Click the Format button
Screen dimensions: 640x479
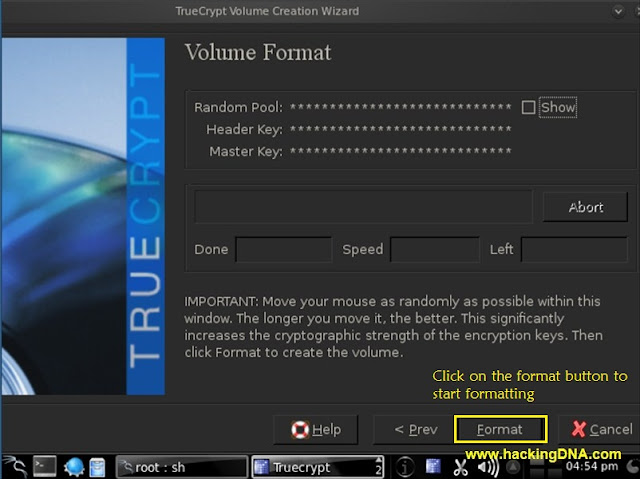point(500,429)
